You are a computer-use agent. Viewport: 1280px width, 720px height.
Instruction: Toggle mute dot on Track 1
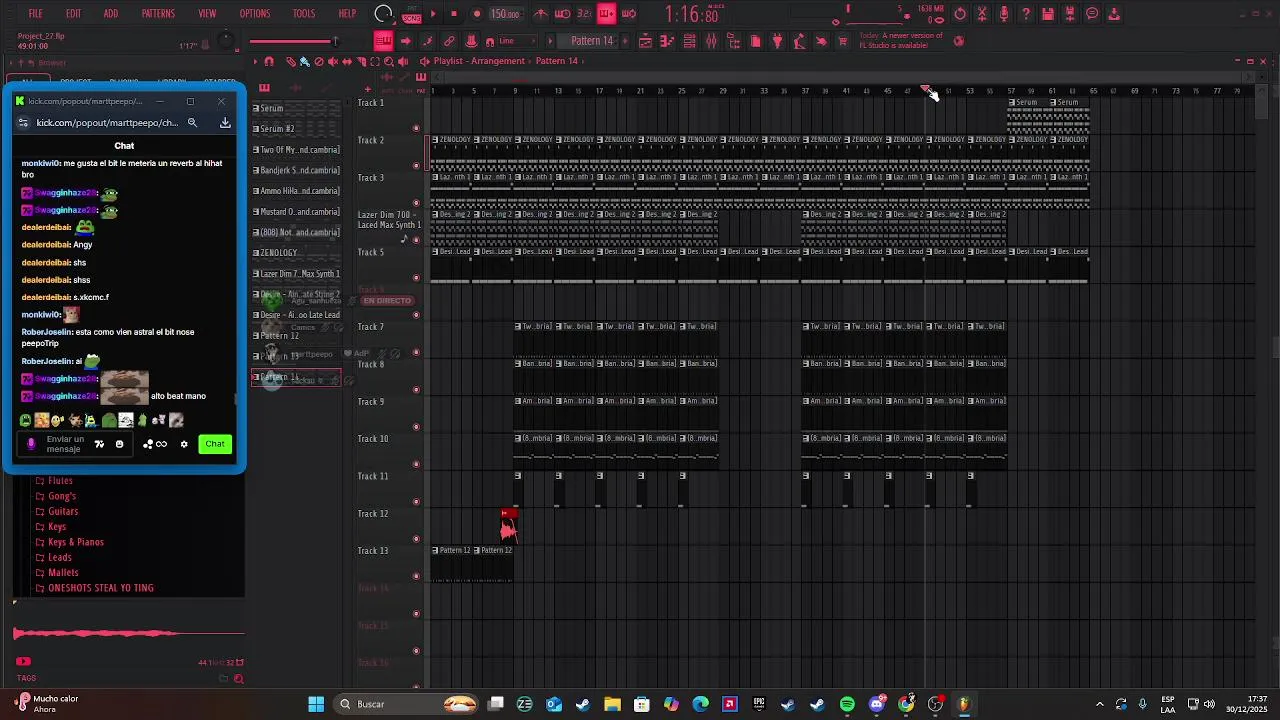[416, 128]
